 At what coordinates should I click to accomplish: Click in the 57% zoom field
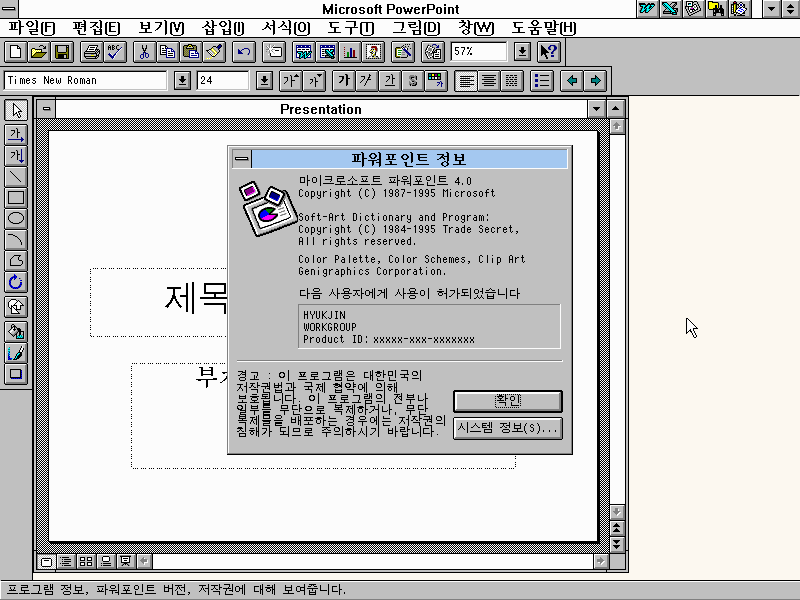(479, 52)
